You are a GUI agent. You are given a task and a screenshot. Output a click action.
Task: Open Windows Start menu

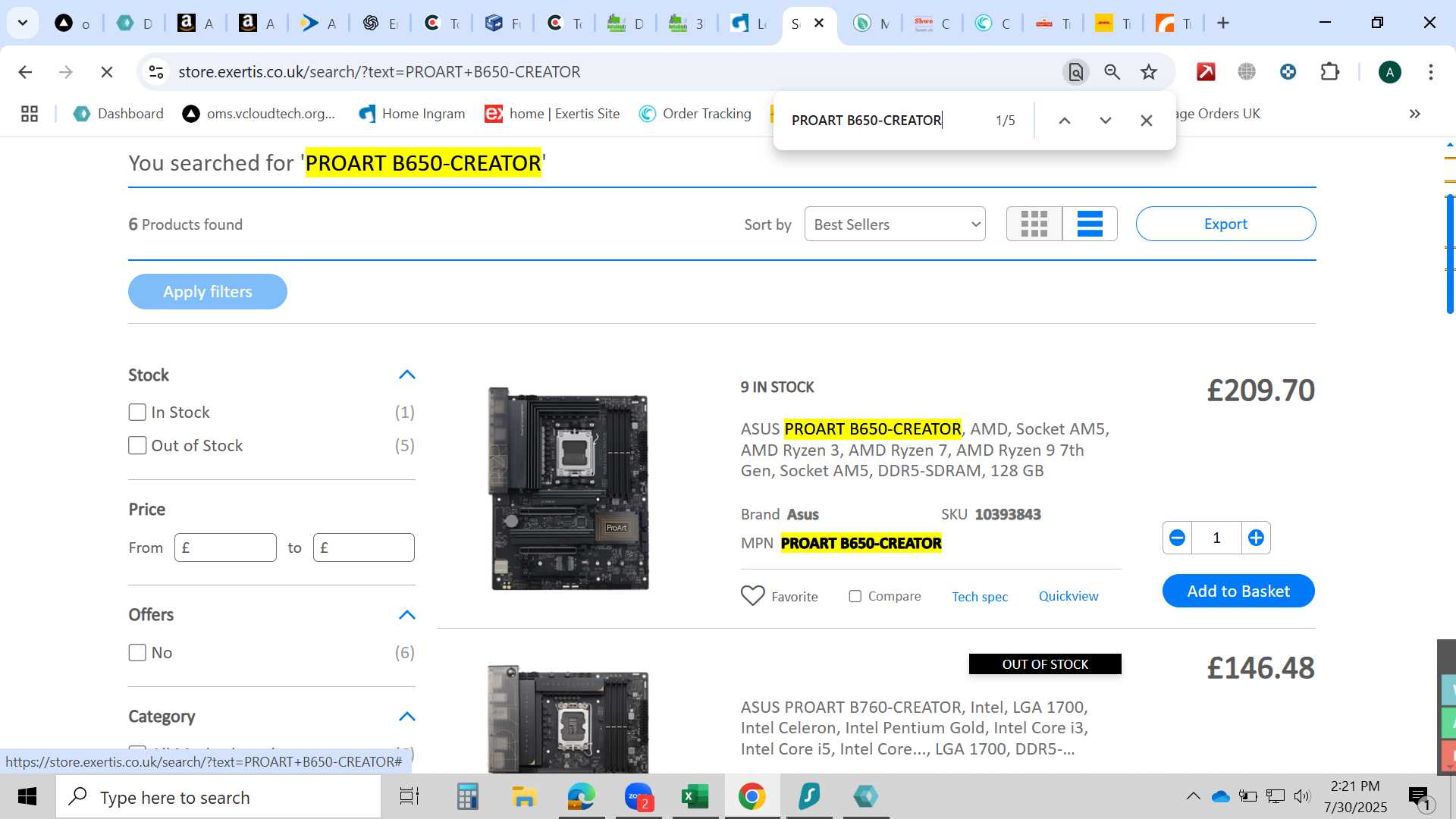27,797
